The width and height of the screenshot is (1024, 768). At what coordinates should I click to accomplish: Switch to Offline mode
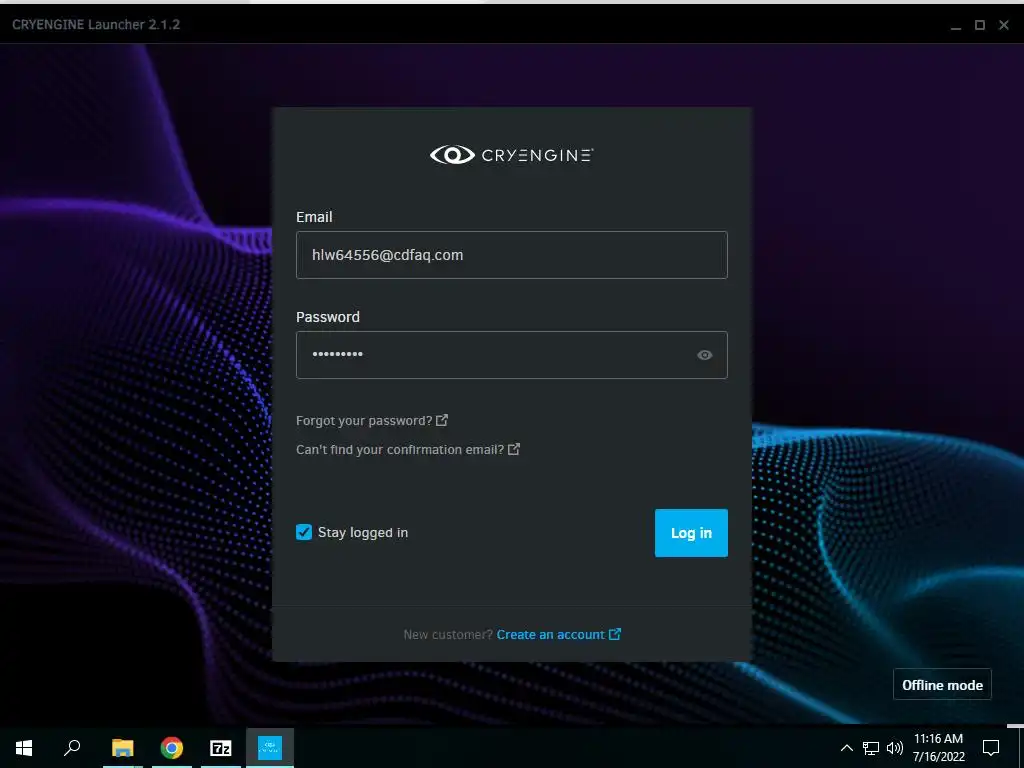click(942, 684)
